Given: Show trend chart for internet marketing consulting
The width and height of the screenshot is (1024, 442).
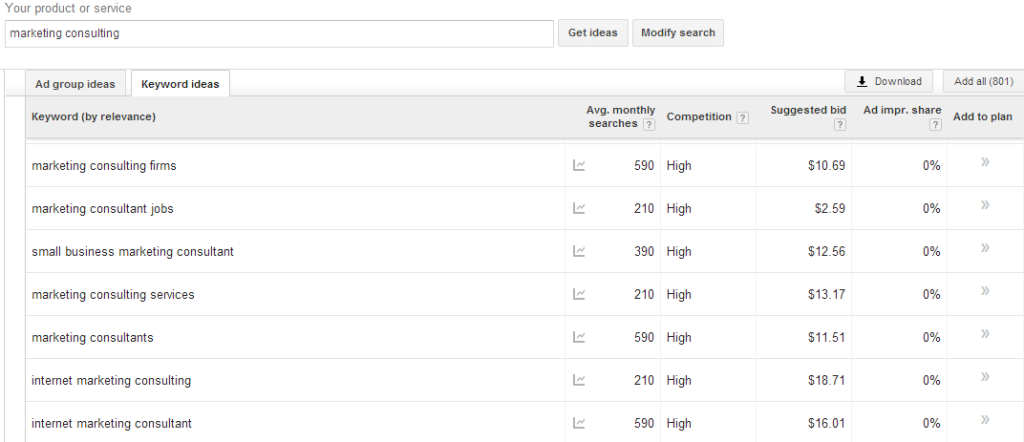Looking at the screenshot, I should (x=579, y=381).
